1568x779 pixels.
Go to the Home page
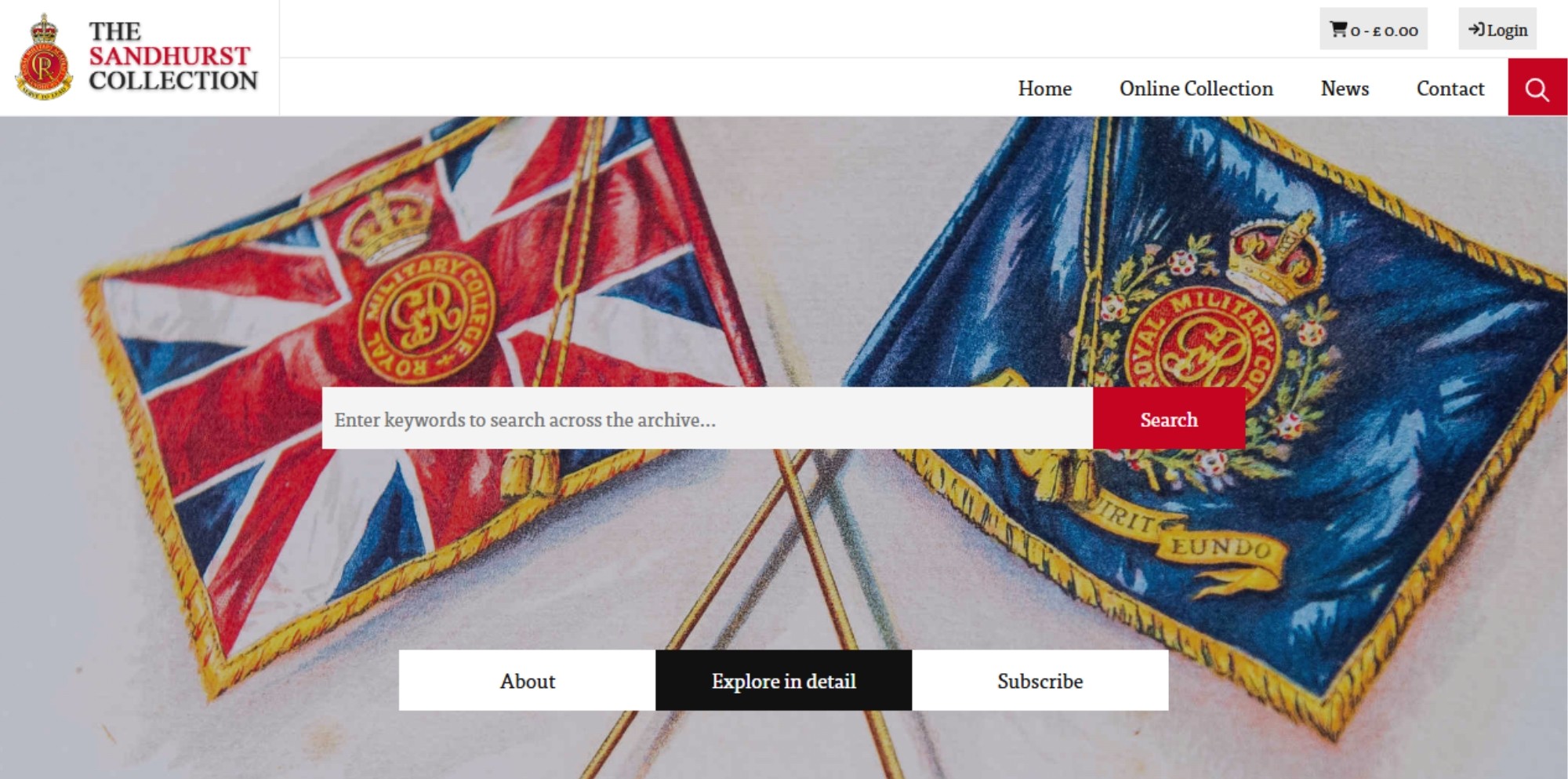[1044, 89]
